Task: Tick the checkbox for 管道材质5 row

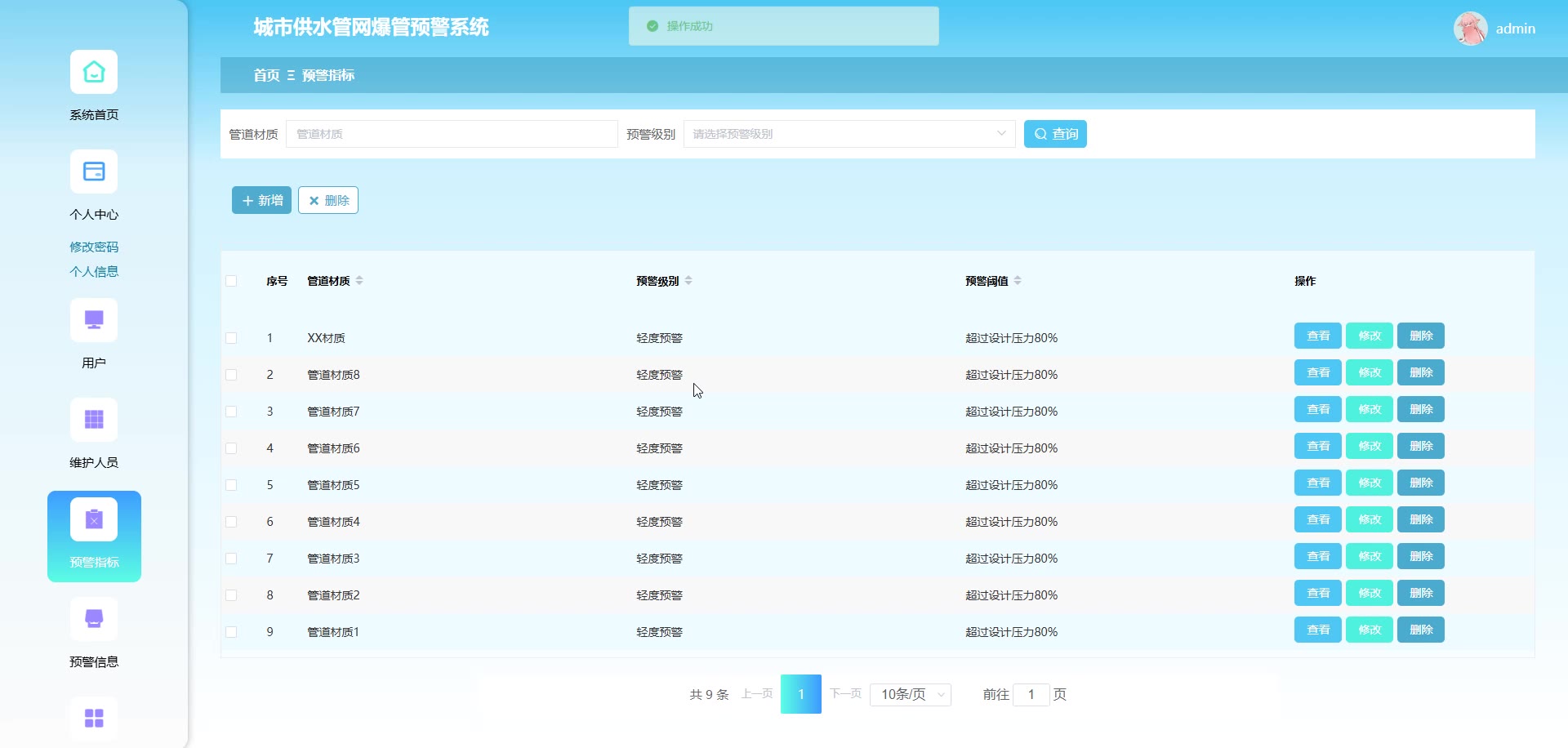Action: [231, 485]
